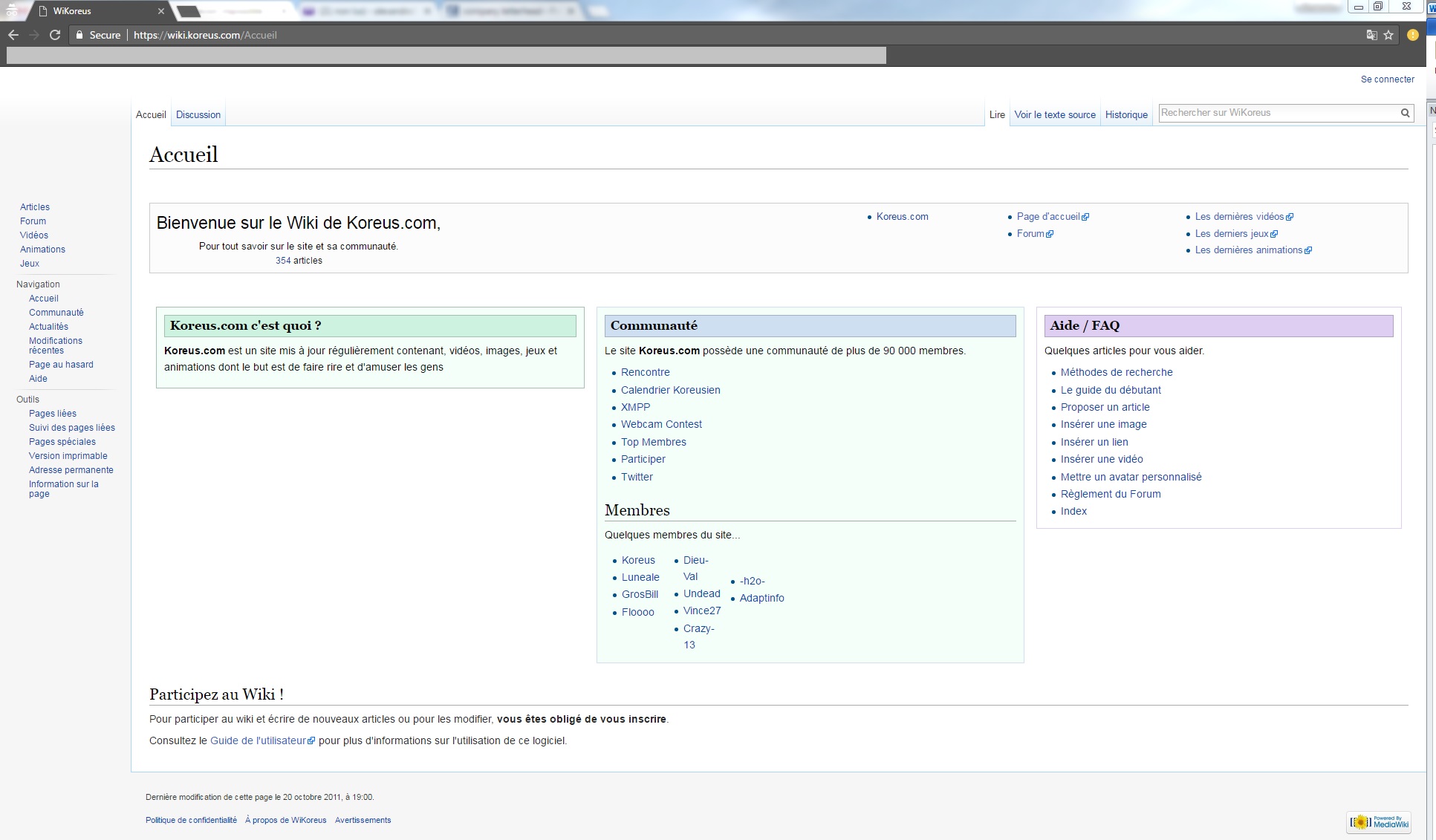Image resolution: width=1436 pixels, height=840 pixels.
Task: Open Méthodes de recherche help article
Action: (x=1116, y=372)
